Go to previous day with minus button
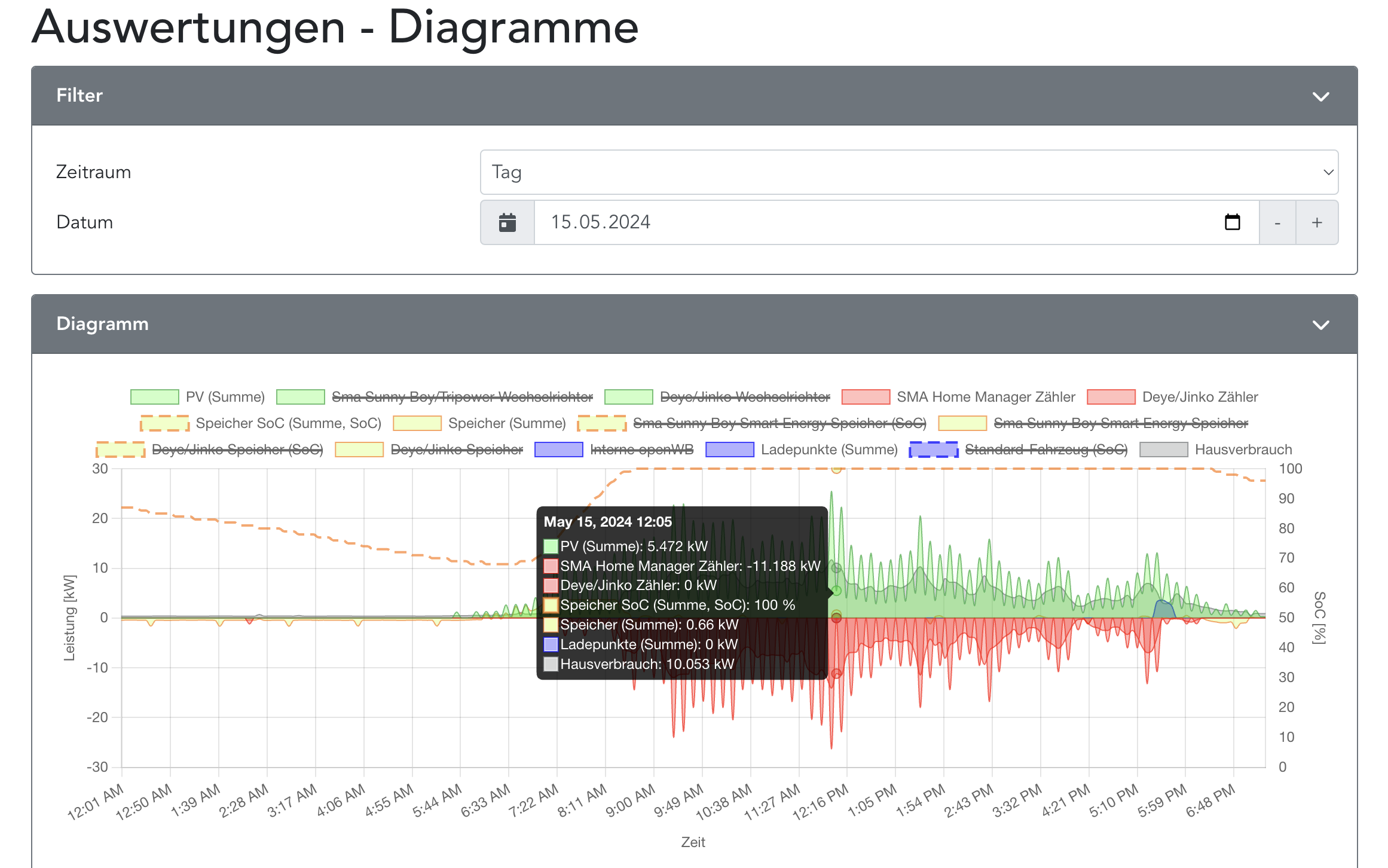1388x868 pixels. click(1277, 222)
